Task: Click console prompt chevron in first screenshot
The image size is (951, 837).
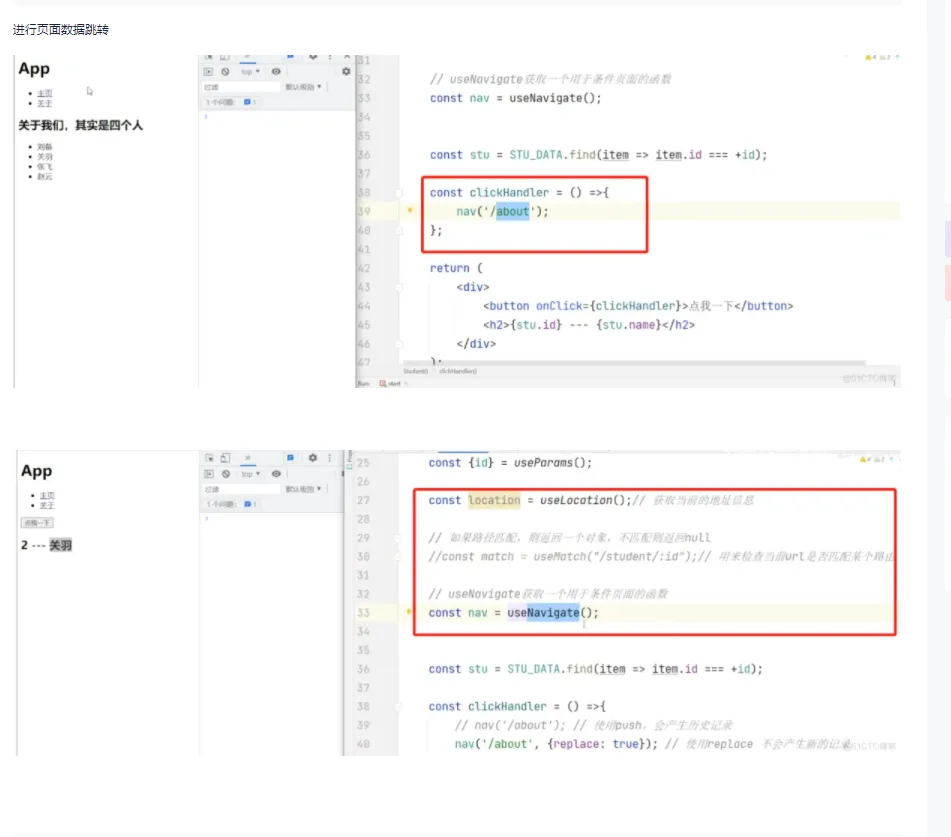Action: [206, 116]
